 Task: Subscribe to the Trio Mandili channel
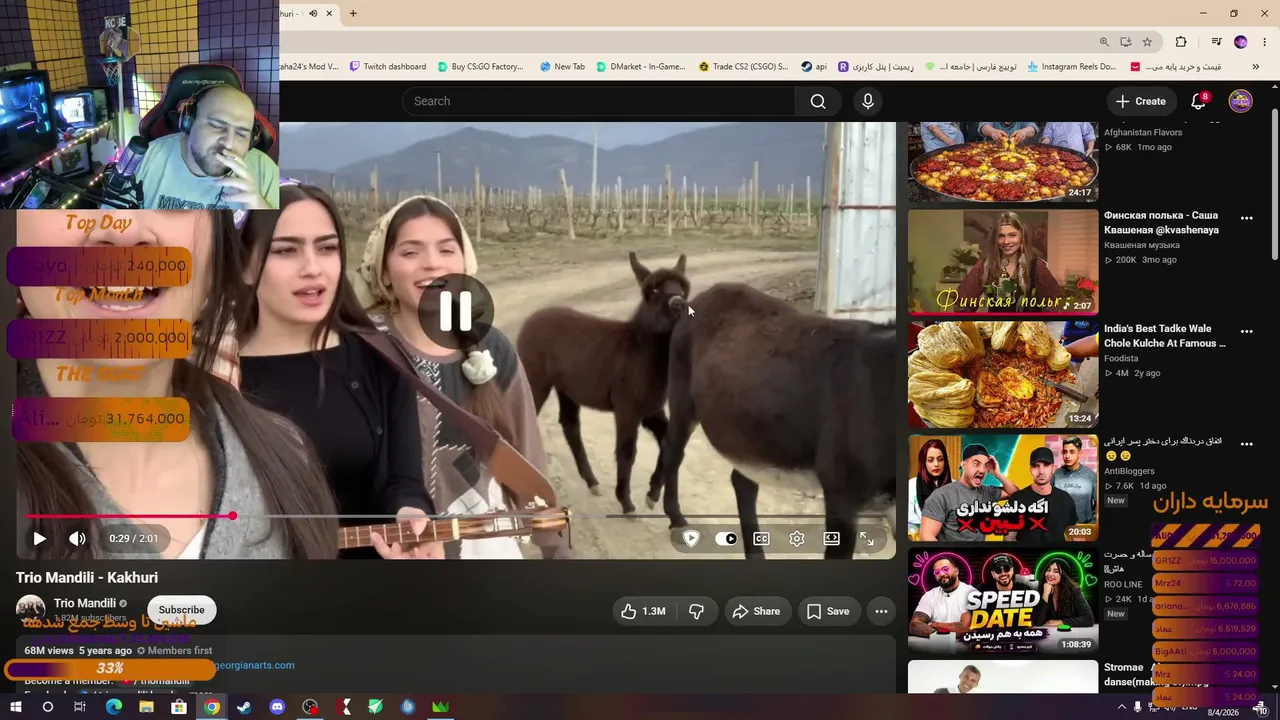pyautogui.click(x=181, y=610)
